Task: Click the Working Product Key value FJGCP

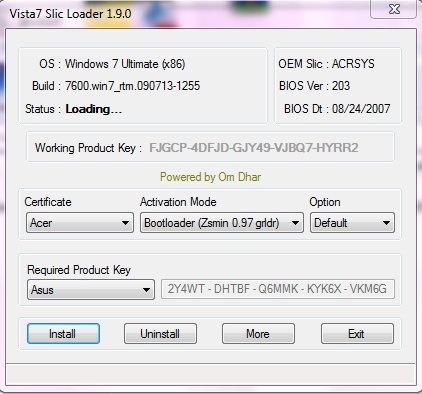Action: point(254,147)
